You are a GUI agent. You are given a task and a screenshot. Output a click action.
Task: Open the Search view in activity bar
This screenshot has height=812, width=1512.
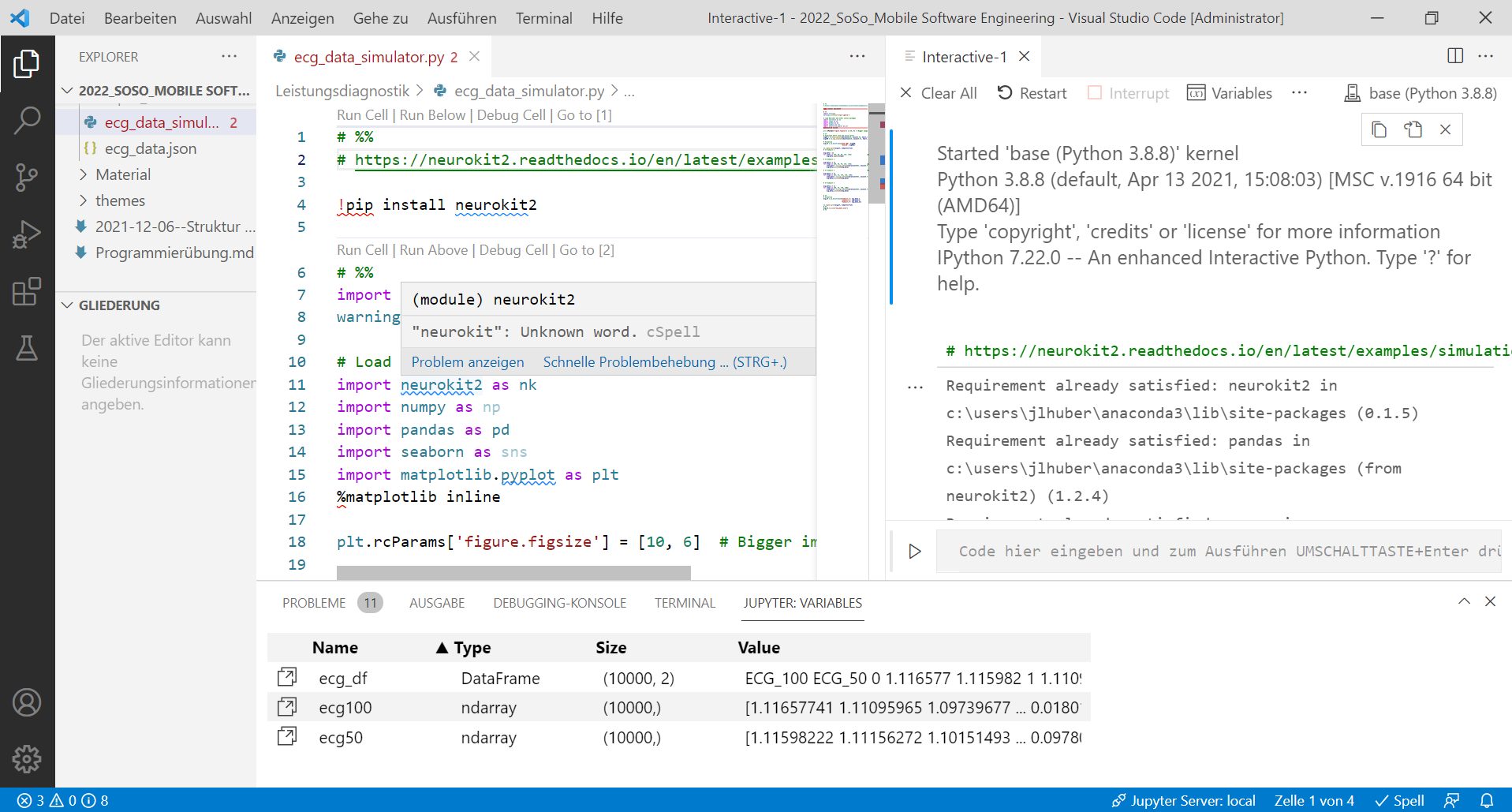[x=27, y=121]
